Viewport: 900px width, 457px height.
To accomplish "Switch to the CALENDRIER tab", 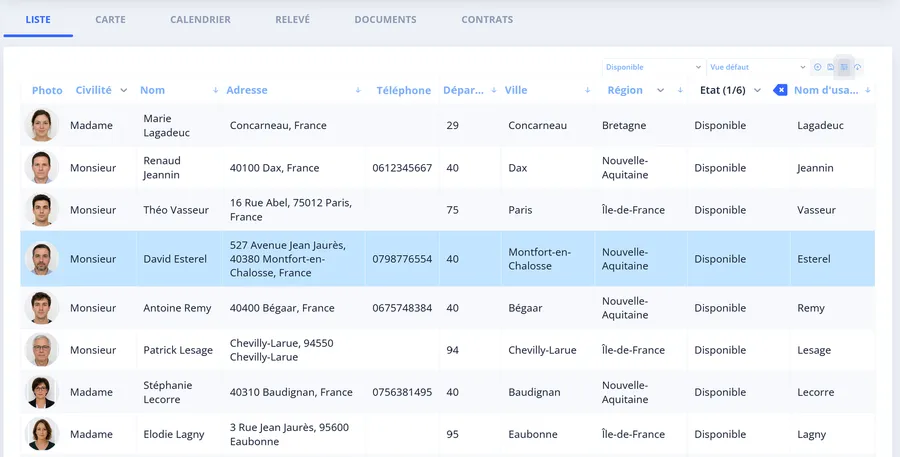I will [x=200, y=20].
